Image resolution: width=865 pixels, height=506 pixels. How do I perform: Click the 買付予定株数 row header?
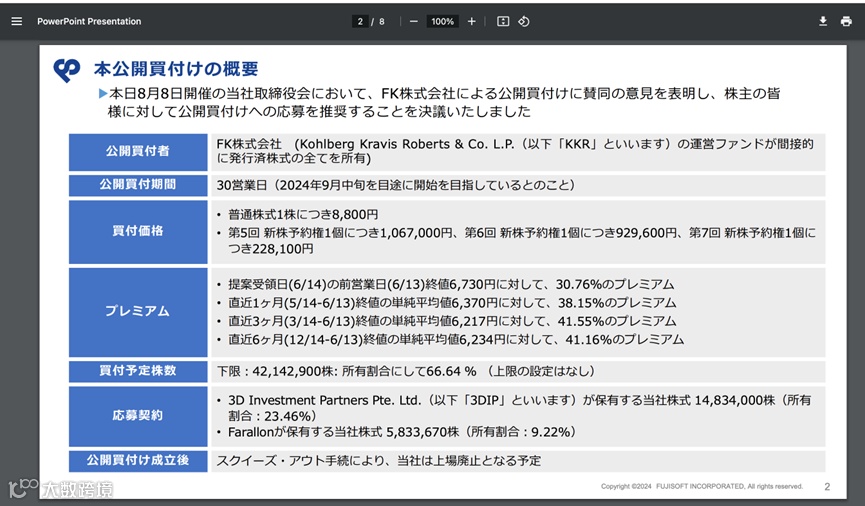[x=138, y=371]
